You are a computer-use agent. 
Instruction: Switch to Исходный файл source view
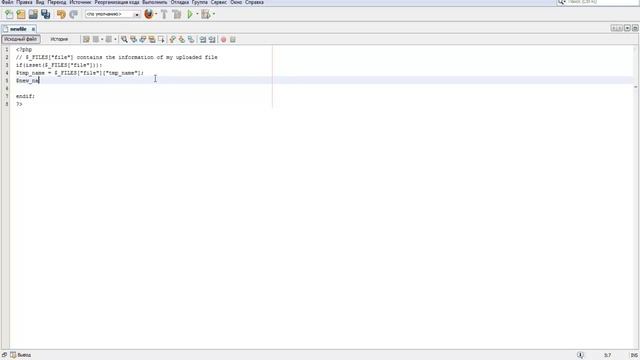click(x=20, y=39)
